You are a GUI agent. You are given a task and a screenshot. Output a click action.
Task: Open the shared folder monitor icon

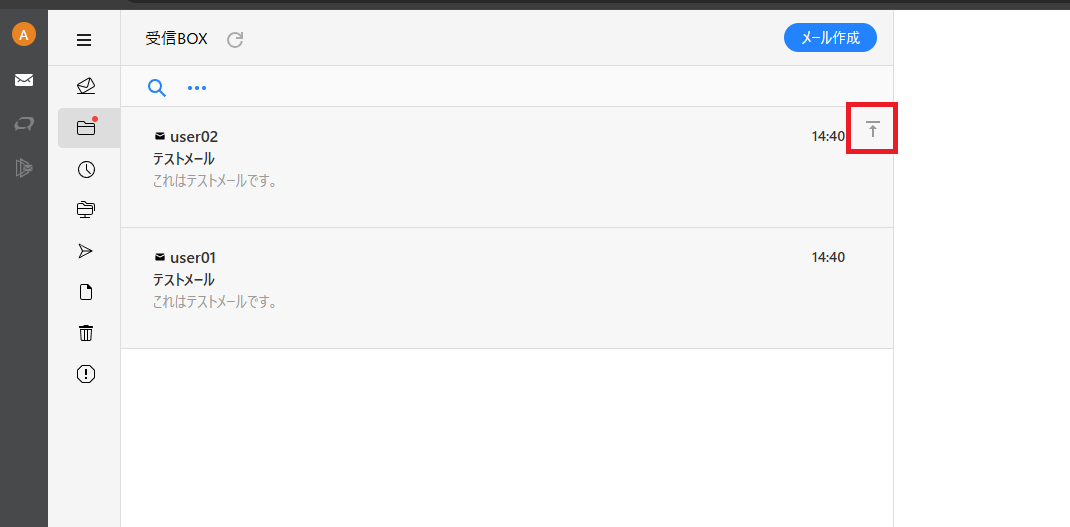(x=86, y=210)
